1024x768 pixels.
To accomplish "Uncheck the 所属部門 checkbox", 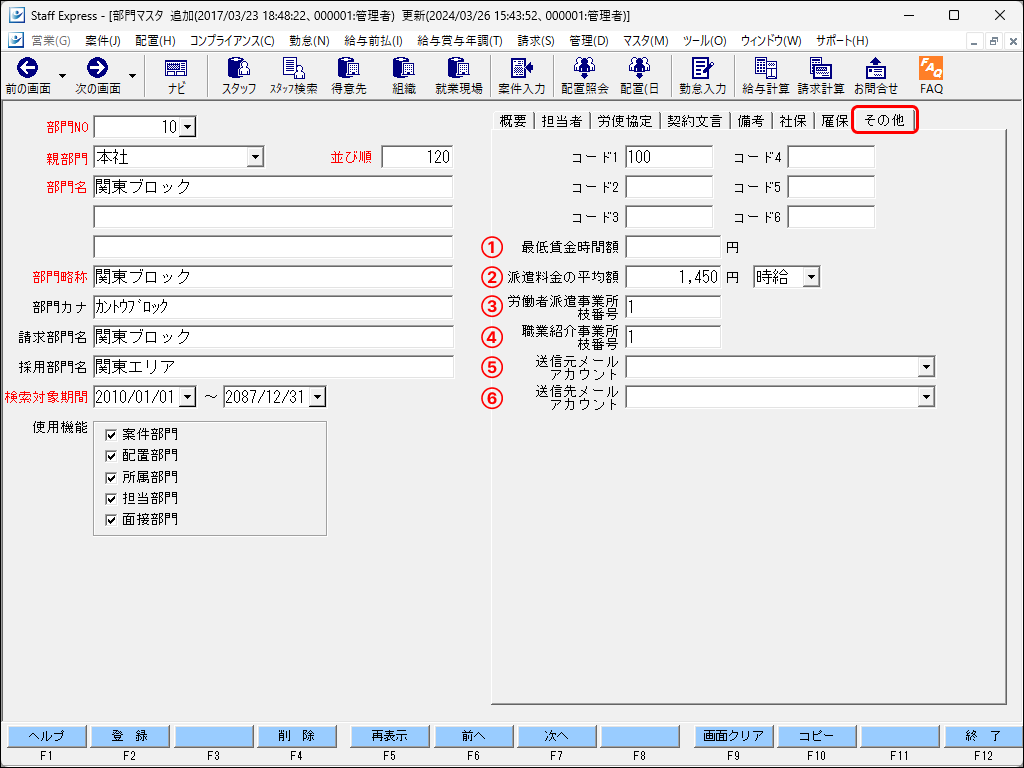I will pos(111,478).
